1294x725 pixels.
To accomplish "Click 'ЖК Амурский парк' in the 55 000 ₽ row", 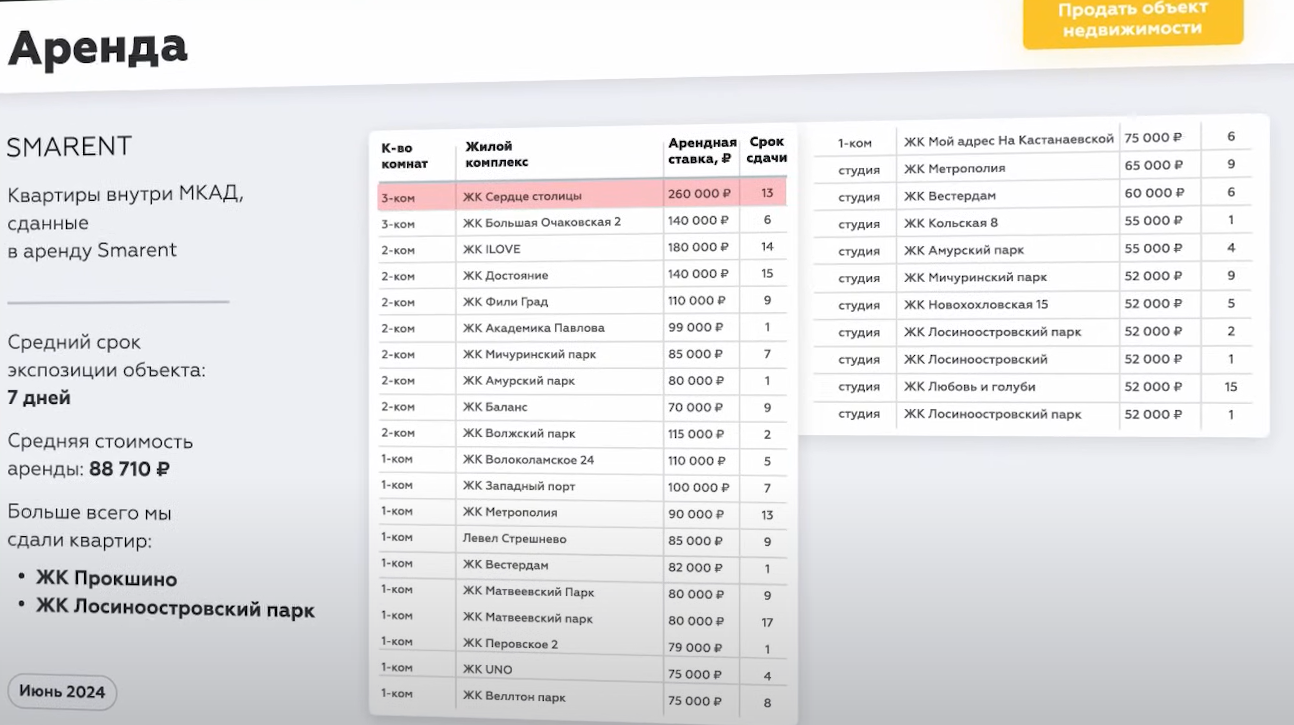I will (x=964, y=250).
